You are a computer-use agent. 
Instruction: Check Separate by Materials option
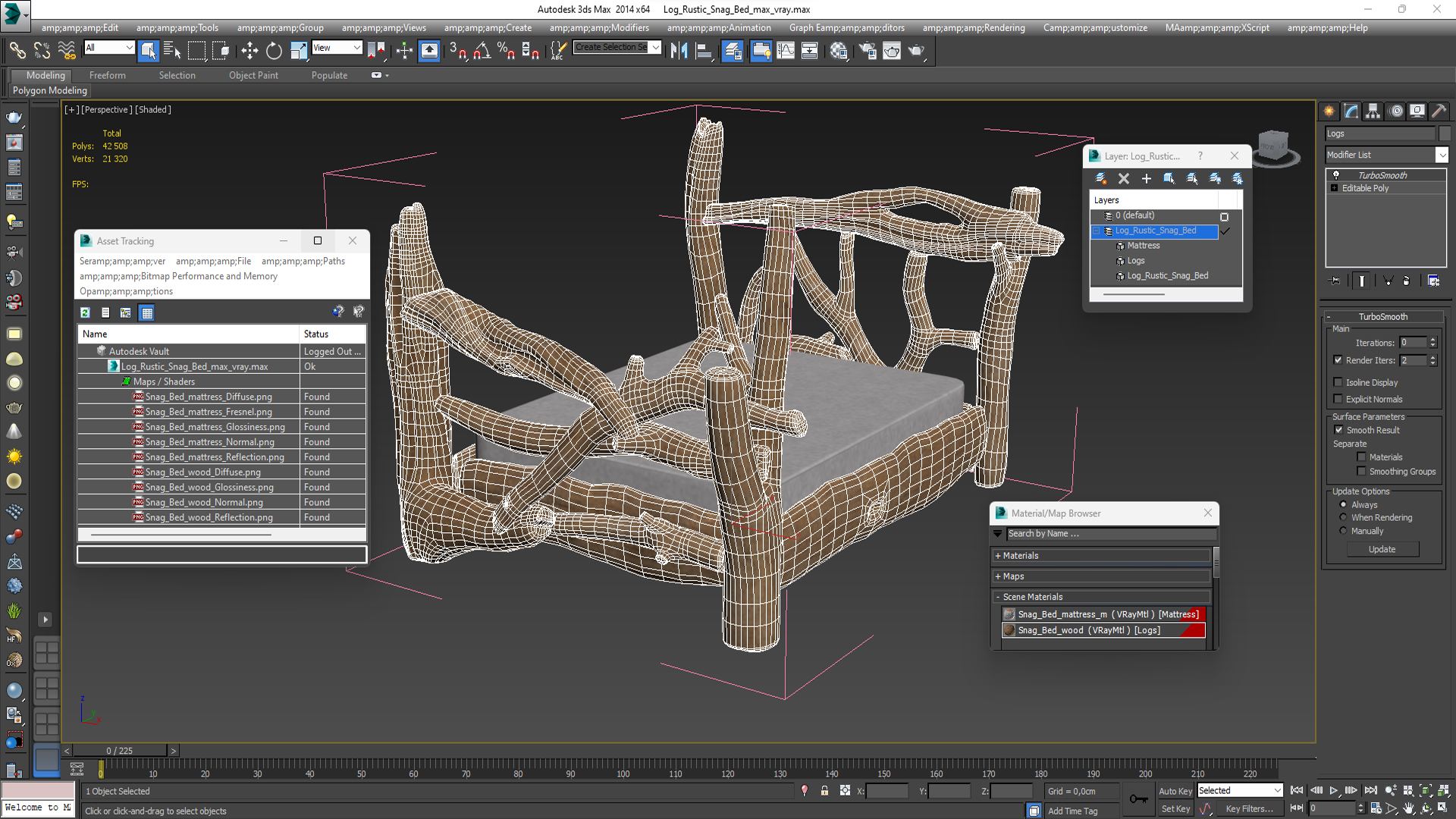click(x=1361, y=457)
